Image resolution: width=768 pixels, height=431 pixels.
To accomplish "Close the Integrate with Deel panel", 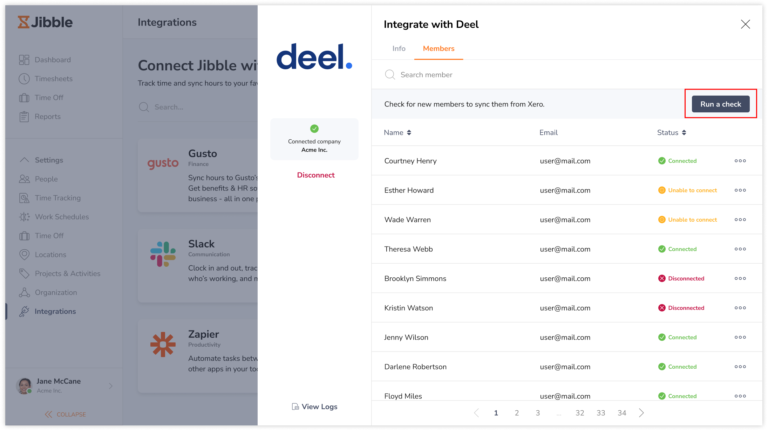I will pyautogui.click(x=745, y=24).
